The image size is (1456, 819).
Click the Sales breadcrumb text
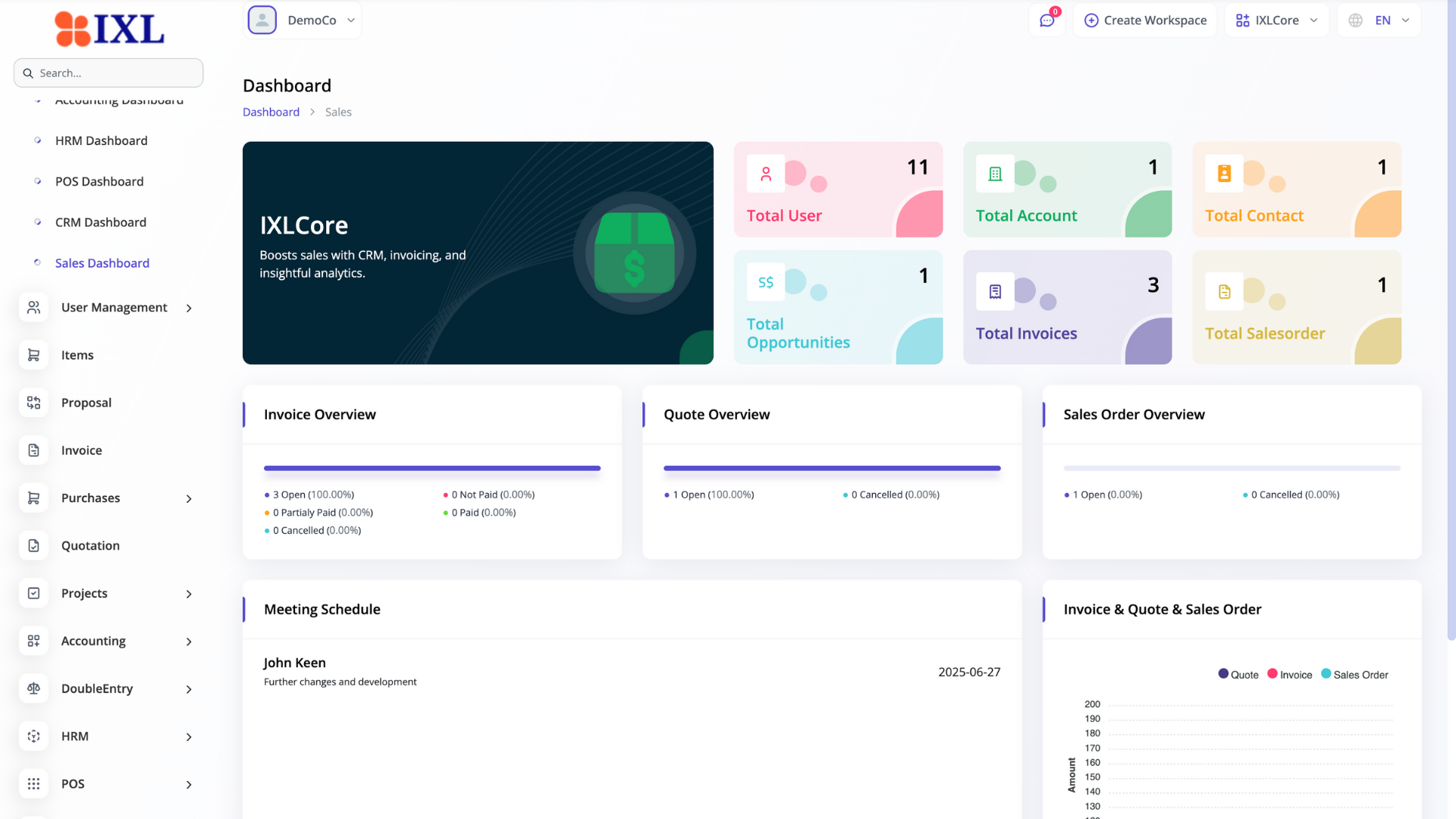(x=338, y=111)
